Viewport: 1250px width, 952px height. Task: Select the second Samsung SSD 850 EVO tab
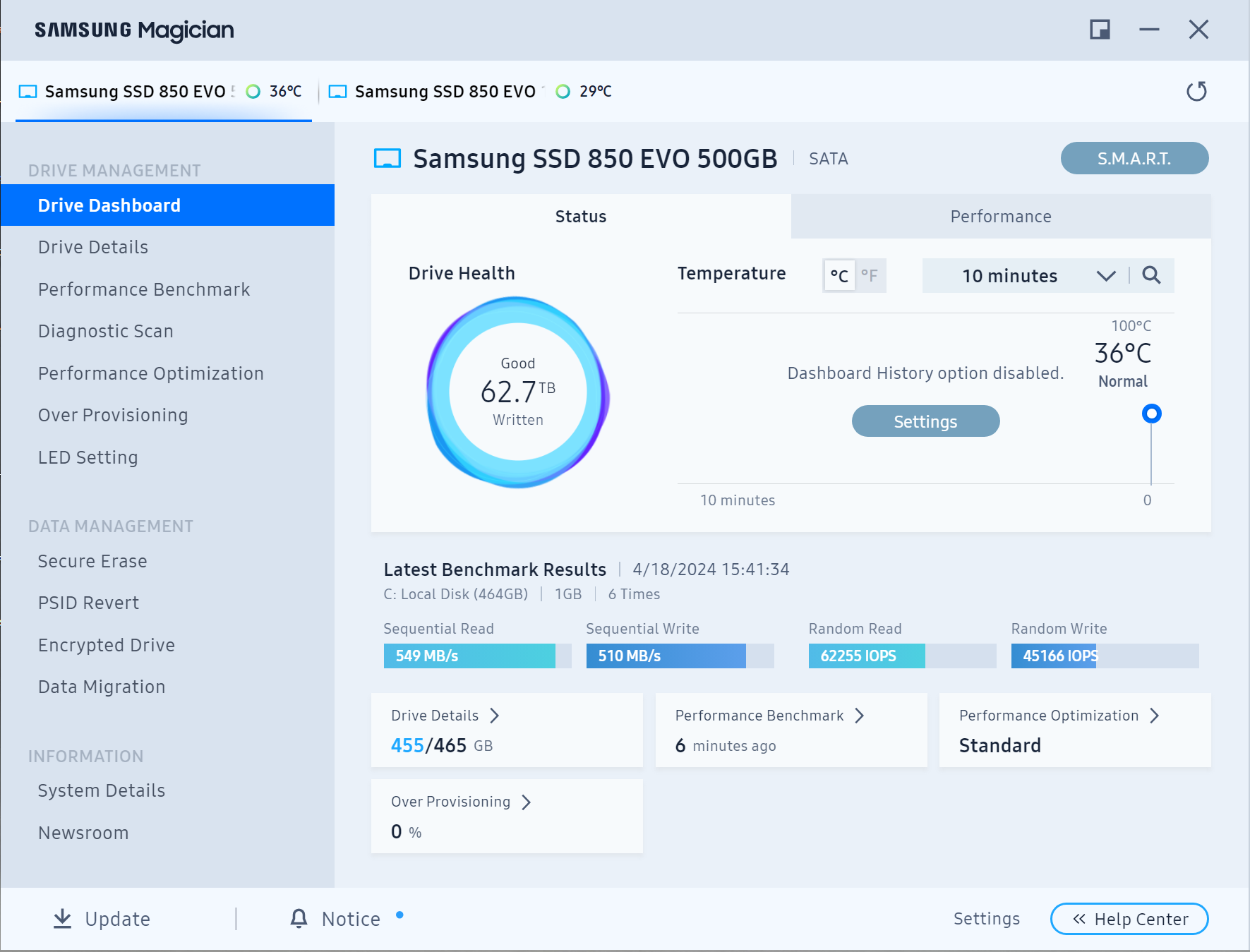point(471,92)
